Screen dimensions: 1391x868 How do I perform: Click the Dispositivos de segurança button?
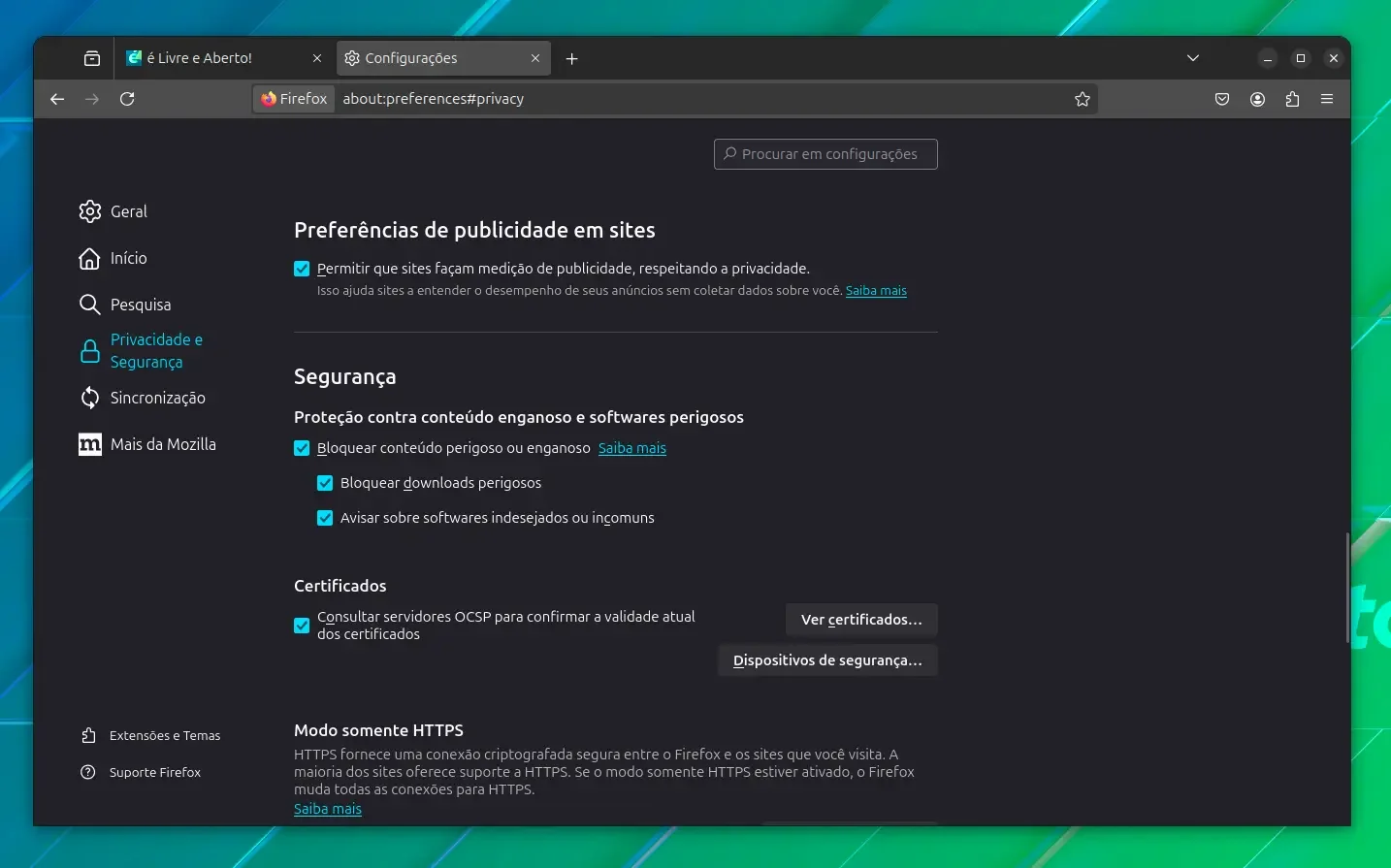[827, 660]
